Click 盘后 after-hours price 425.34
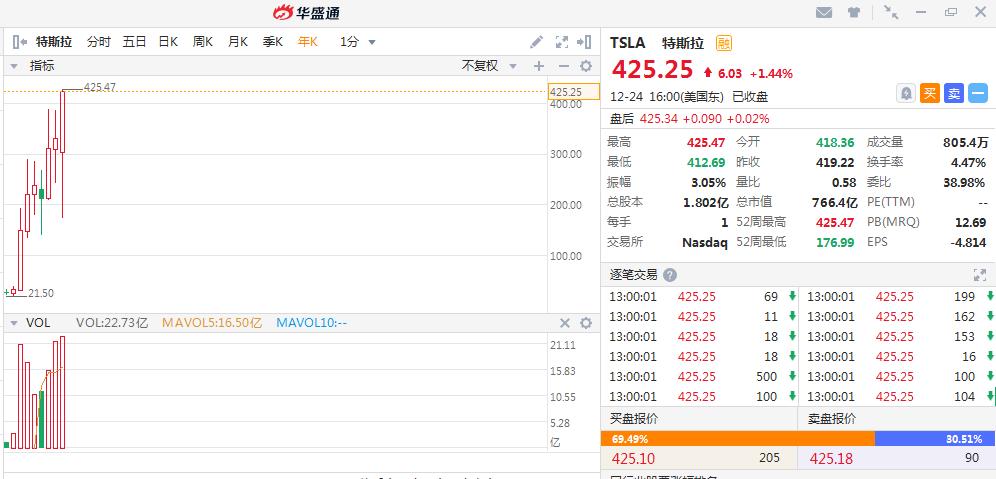Image resolution: width=996 pixels, height=479 pixels. (657, 118)
